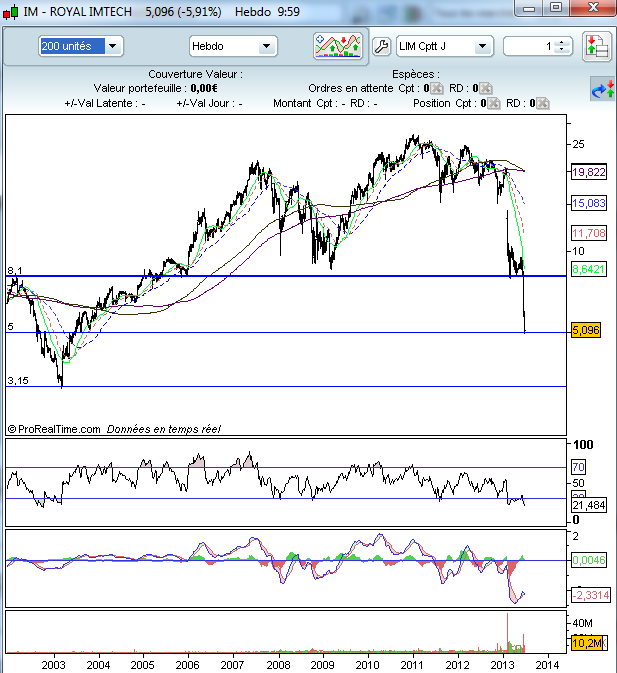Image resolution: width=617 pixels, height=673 pixels.
Task: Click the 2008 year label on time axis
Action: coord(278,665)
